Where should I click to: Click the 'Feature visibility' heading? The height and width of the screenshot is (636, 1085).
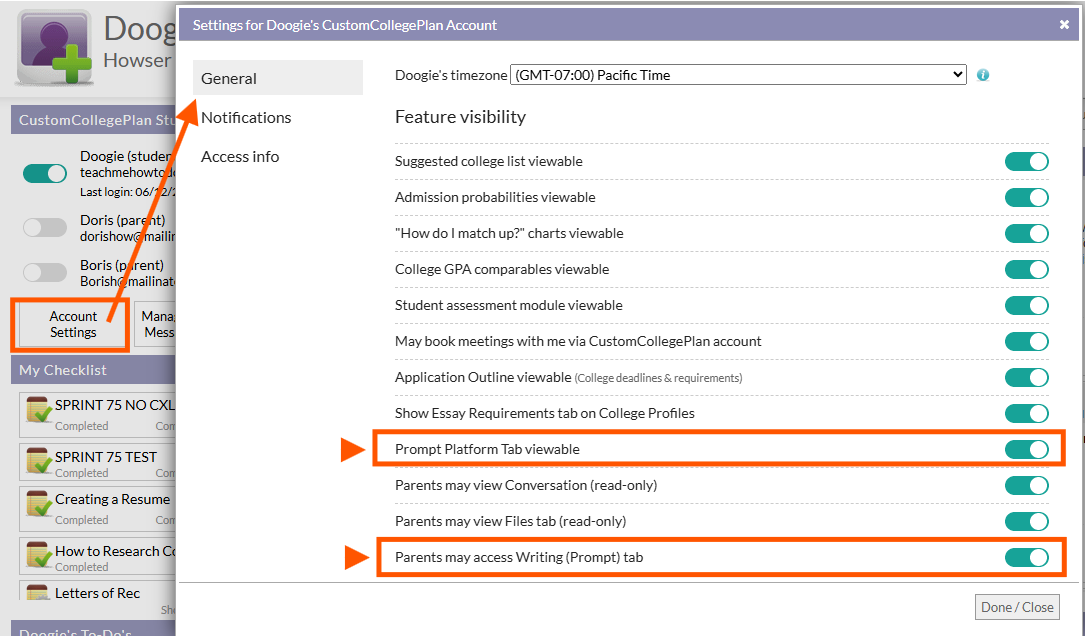460,117
